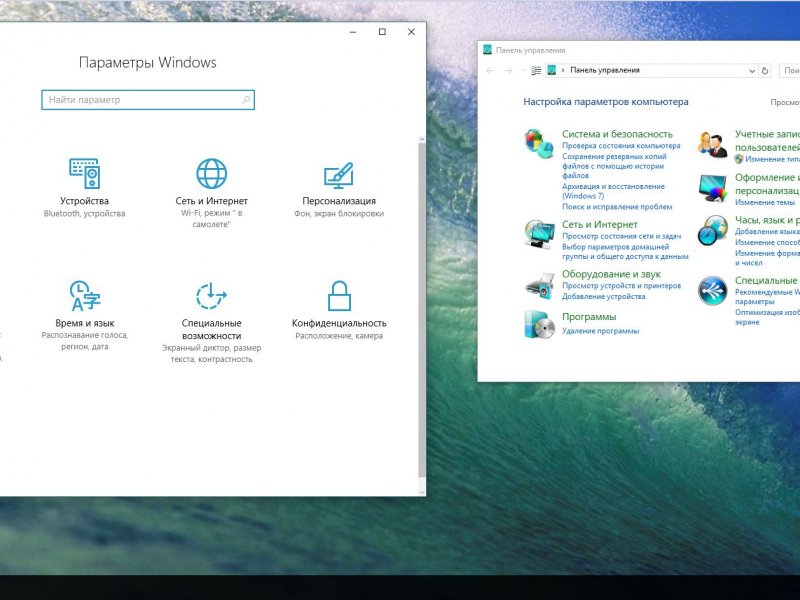Close the Параметры Windows window
The width and height of the screenshot is (800, 600).
coord(411,32)
